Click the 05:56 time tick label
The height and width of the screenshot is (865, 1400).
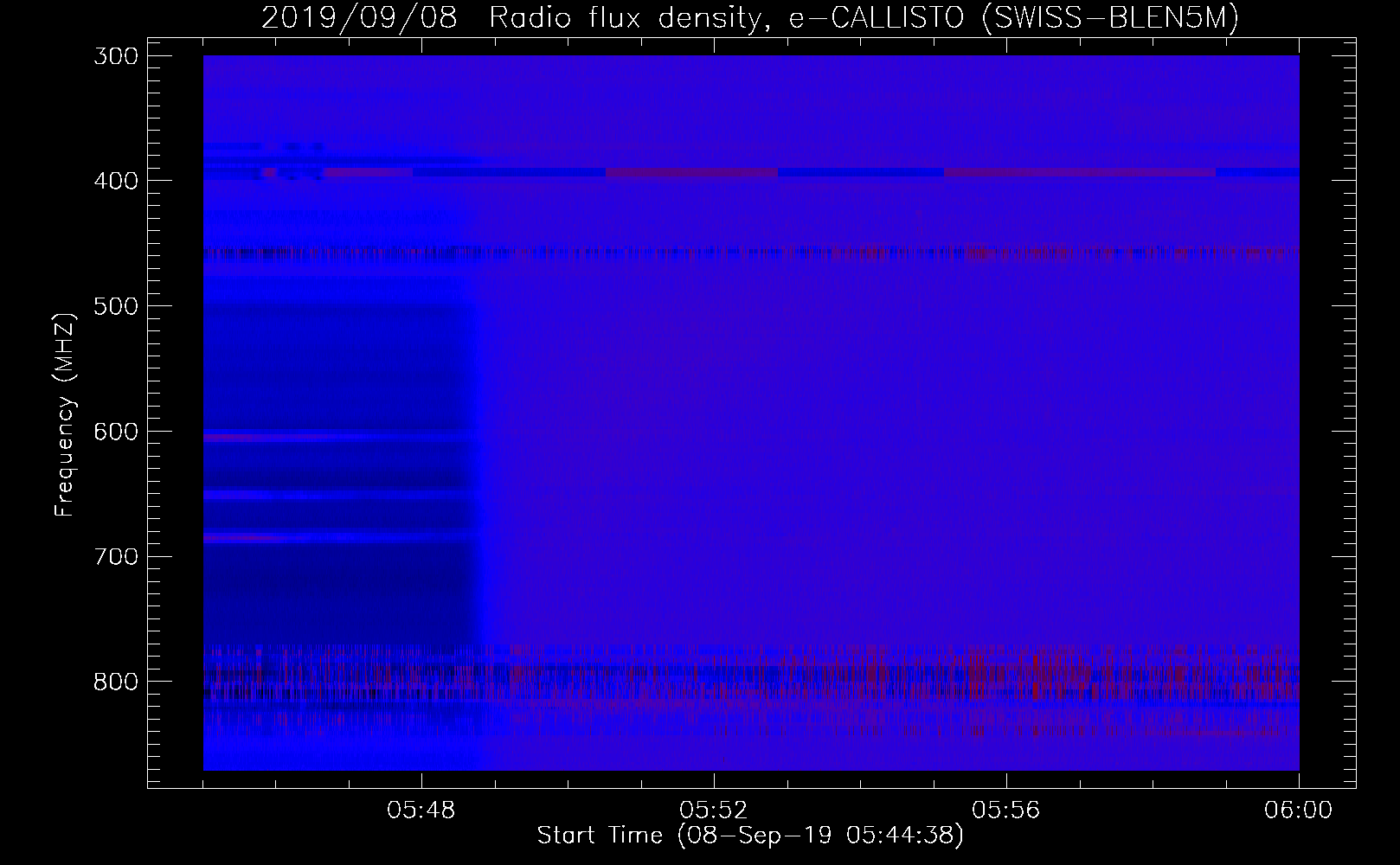coord(1006,811)
